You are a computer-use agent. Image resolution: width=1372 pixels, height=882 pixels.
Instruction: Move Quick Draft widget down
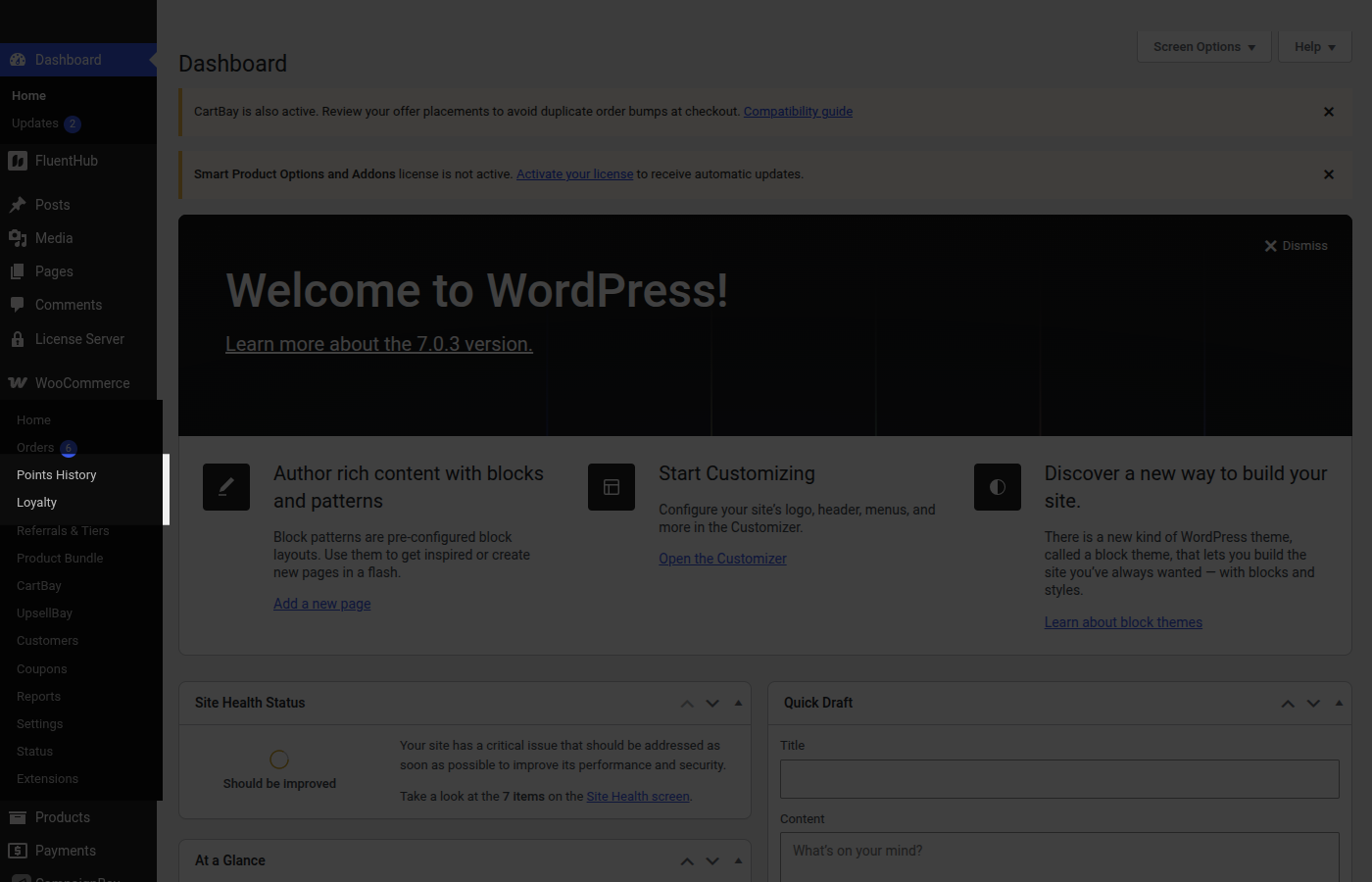point(1313,704)
